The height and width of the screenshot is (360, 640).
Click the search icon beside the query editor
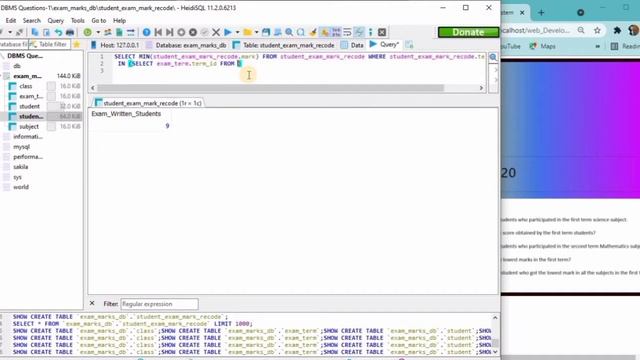coord(493,57)
